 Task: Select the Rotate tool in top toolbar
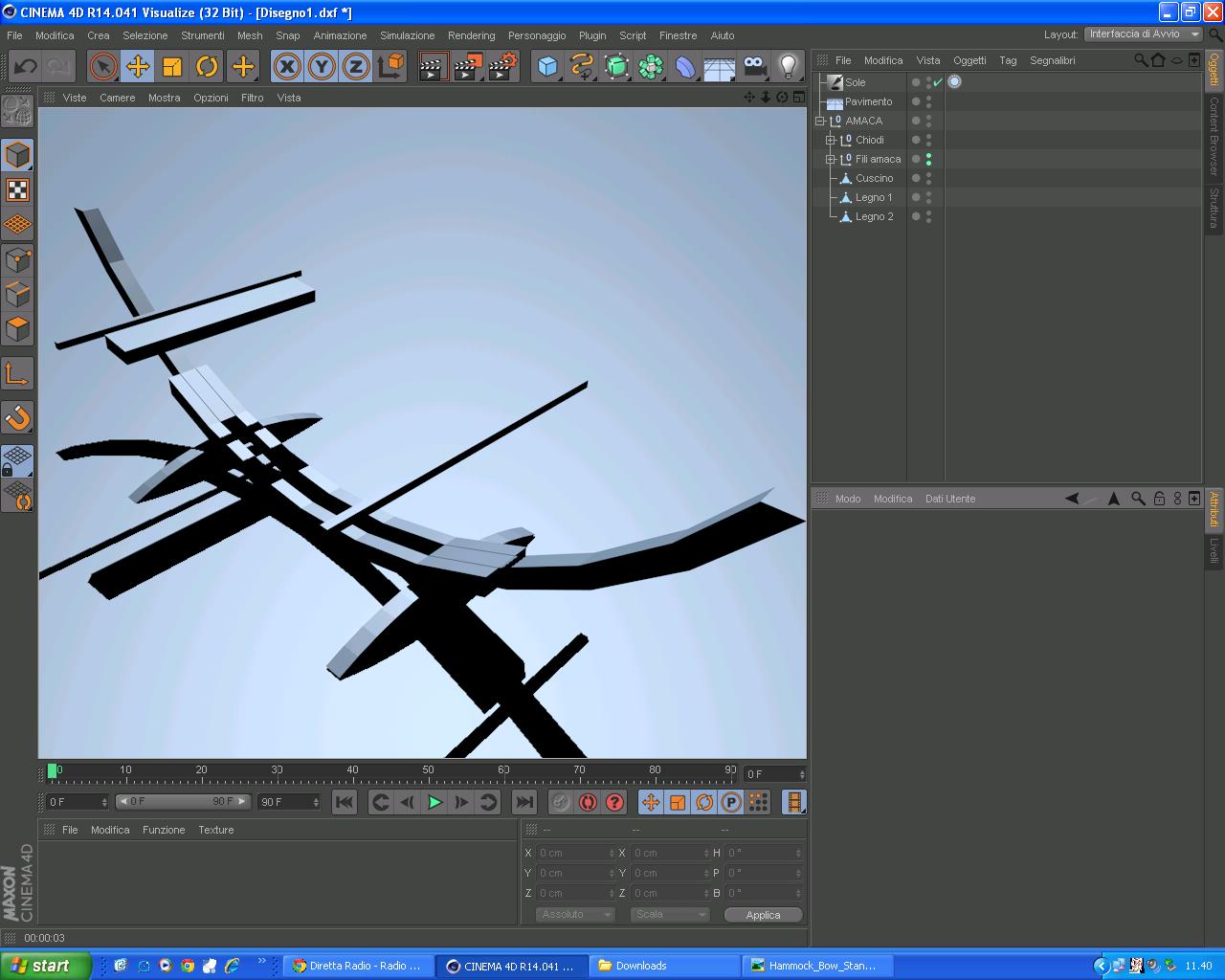(207, 66)
